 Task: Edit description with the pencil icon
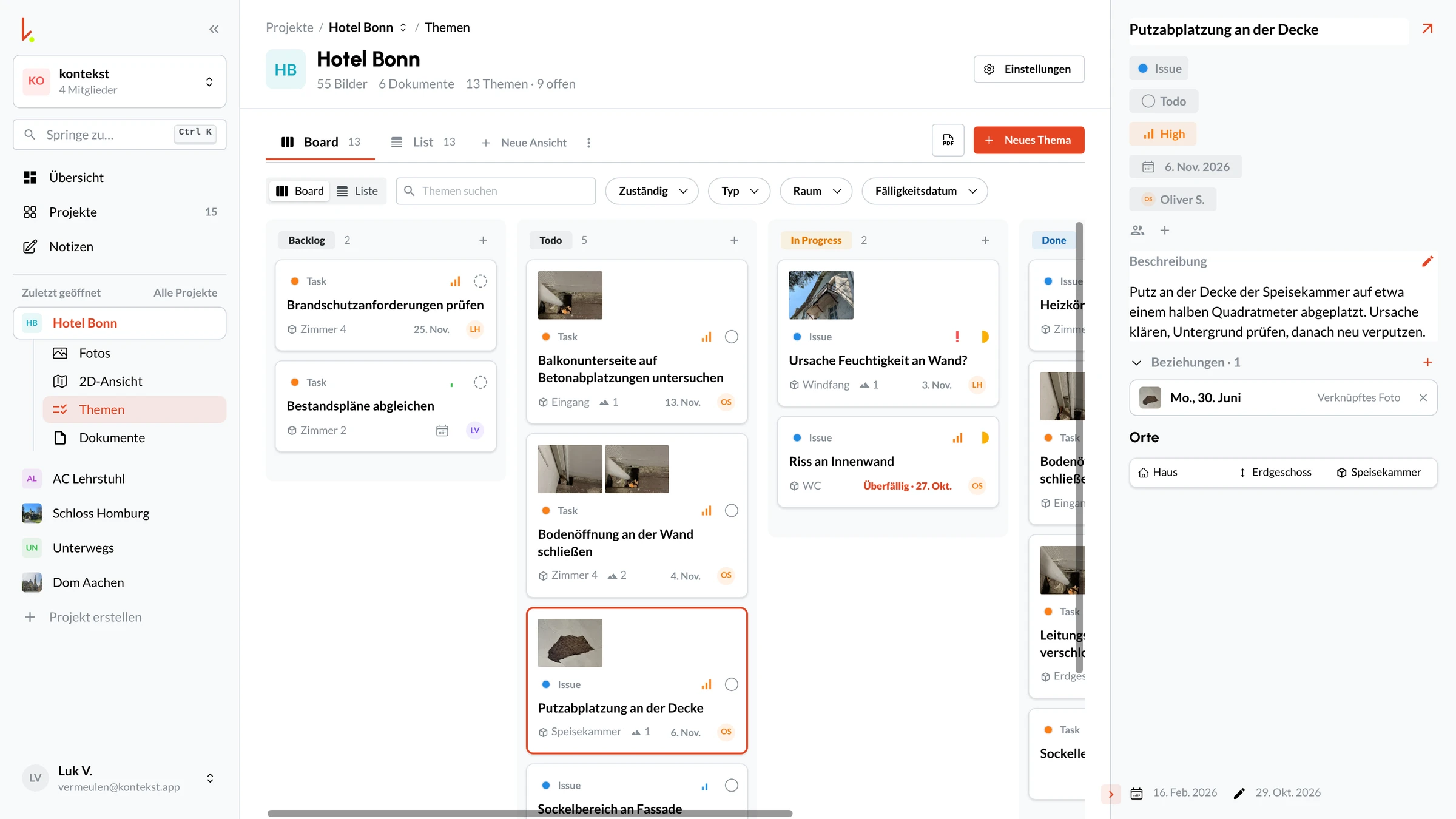pos(1427,261)
